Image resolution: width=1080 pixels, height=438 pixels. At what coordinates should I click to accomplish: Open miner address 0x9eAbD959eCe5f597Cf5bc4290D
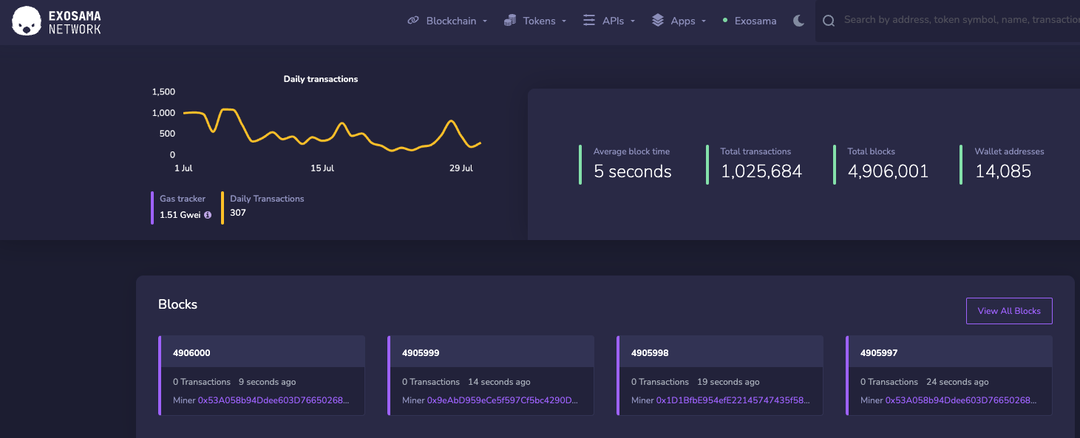pyautogui.click(x=503, y=400)
